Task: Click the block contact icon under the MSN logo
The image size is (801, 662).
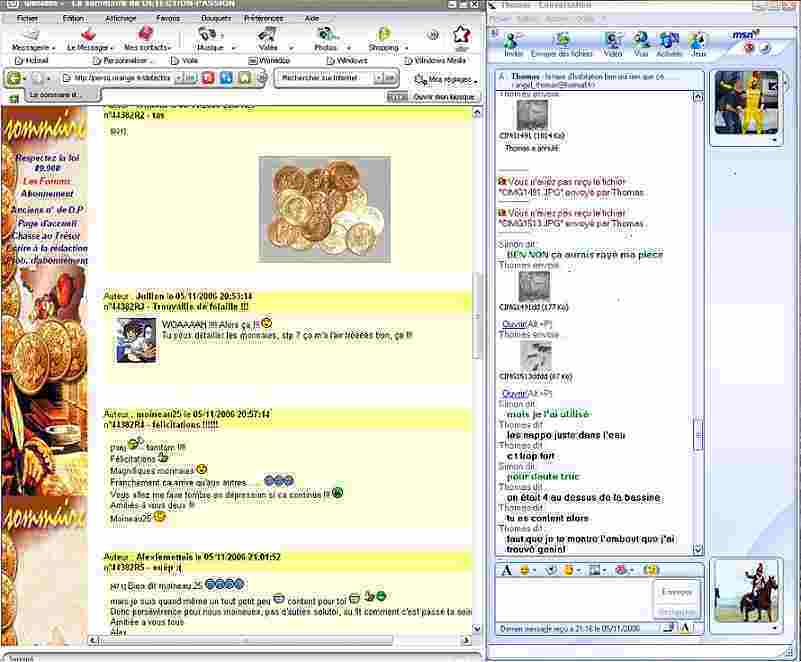Action: (x=749, y=48)
